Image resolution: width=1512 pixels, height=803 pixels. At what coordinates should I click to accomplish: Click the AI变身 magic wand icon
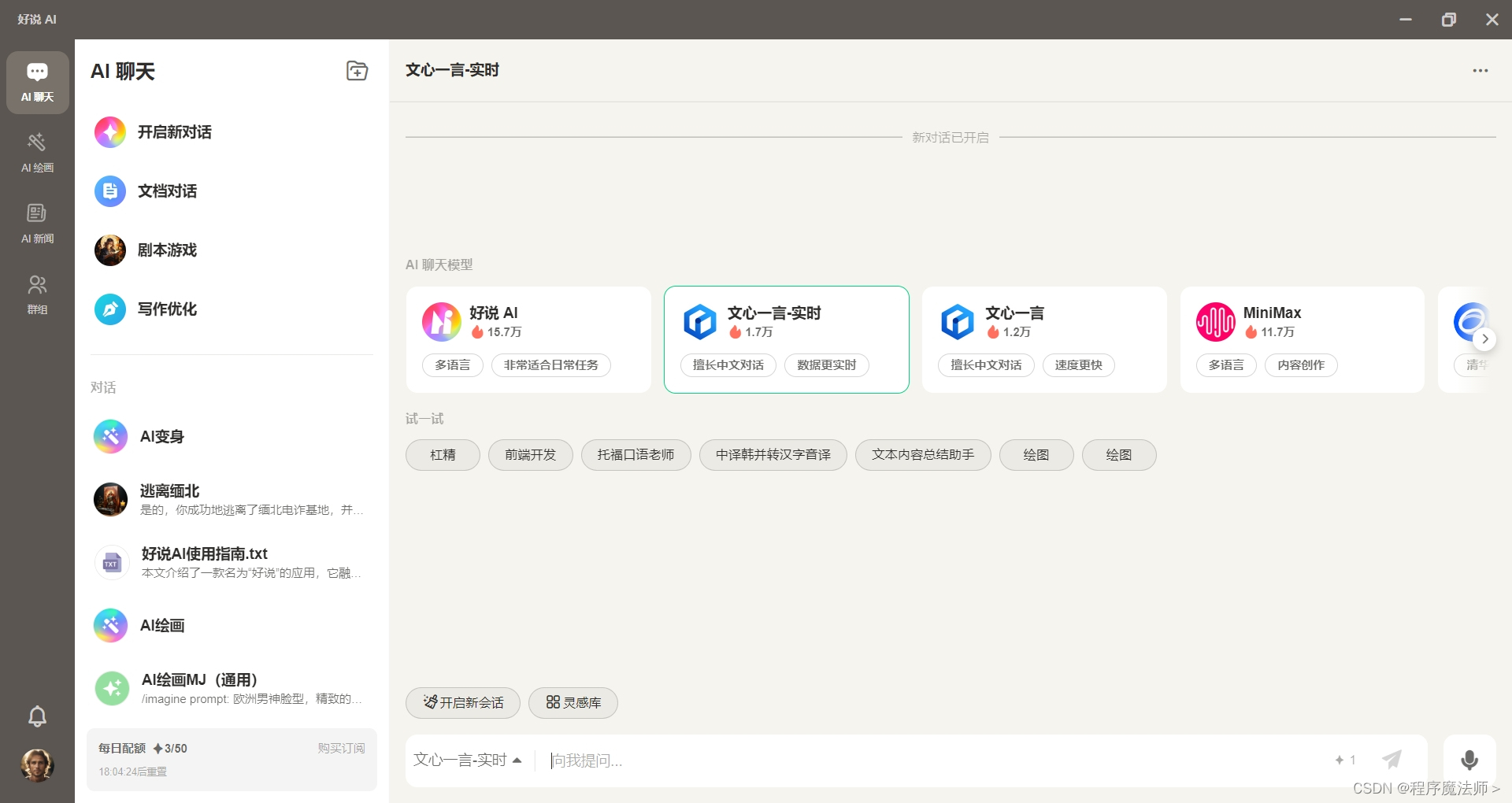click(x=111, y=437)
